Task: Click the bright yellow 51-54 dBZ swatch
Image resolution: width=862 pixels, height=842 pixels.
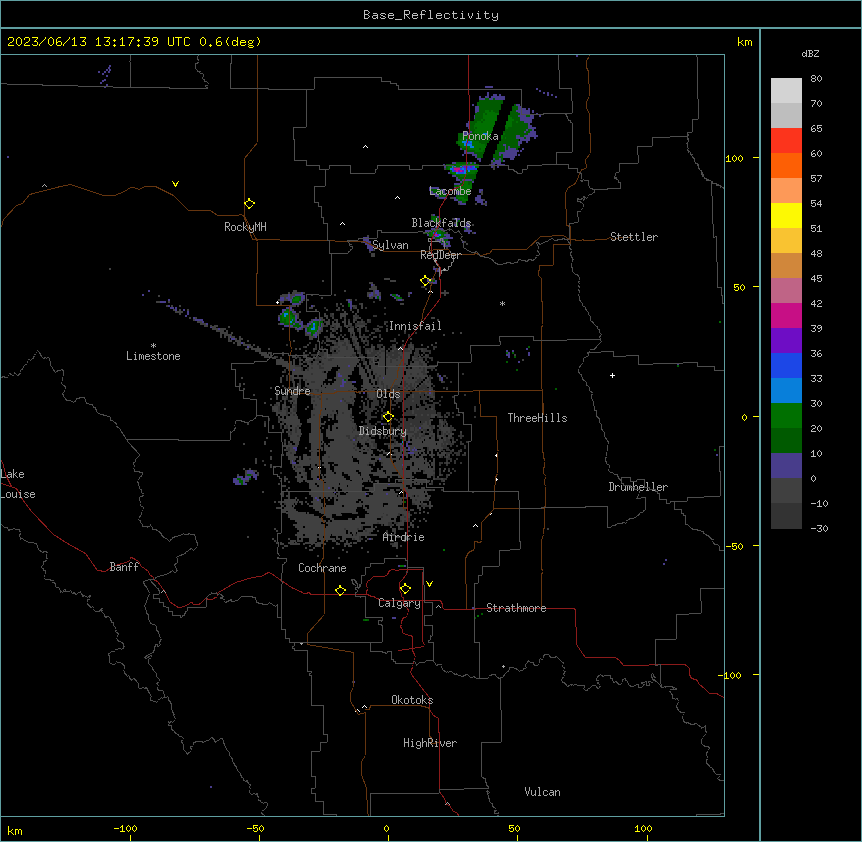Action: click(x=786, y=215)
